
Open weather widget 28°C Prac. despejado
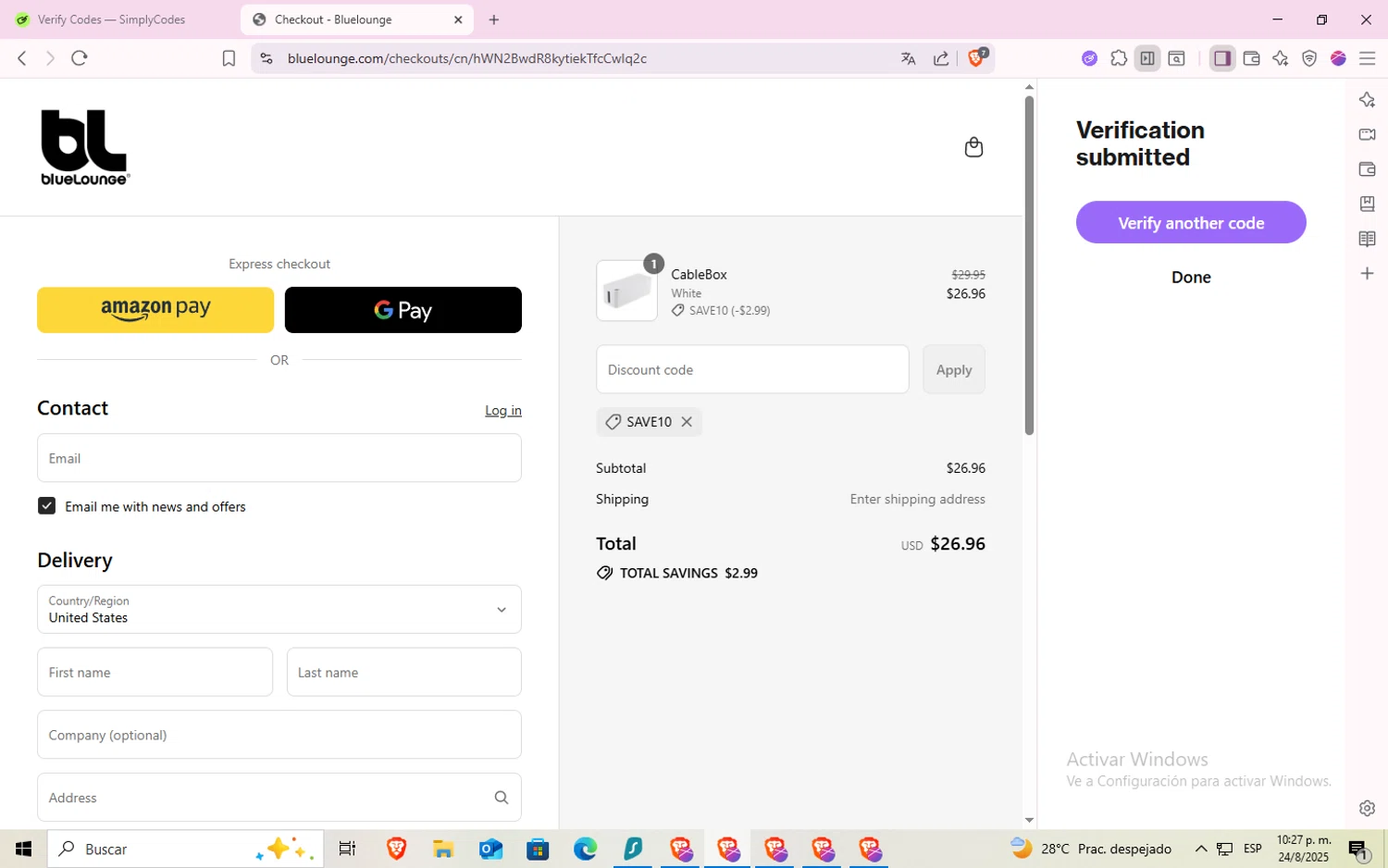coord(1090,849)
